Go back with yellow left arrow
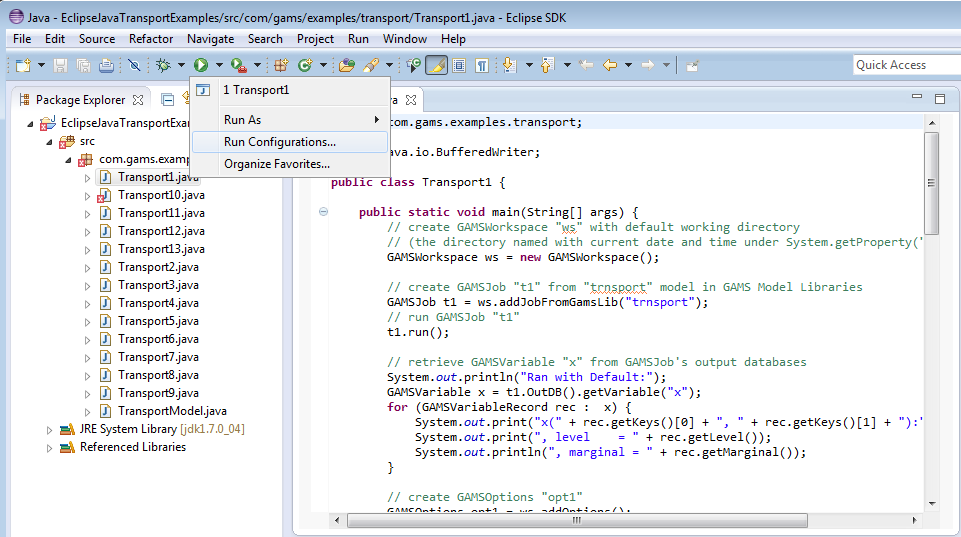961x537 pixels. click(609, 65)
